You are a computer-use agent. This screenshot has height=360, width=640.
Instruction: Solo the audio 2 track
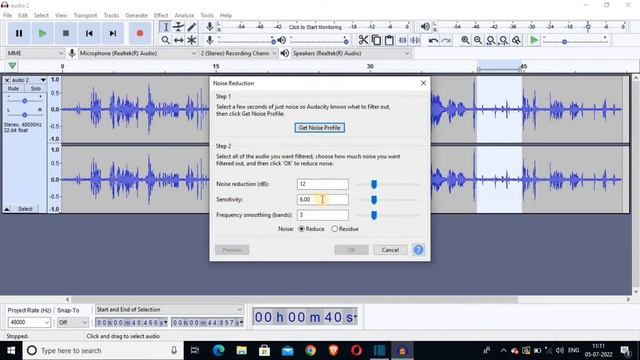tap(36, 89)
